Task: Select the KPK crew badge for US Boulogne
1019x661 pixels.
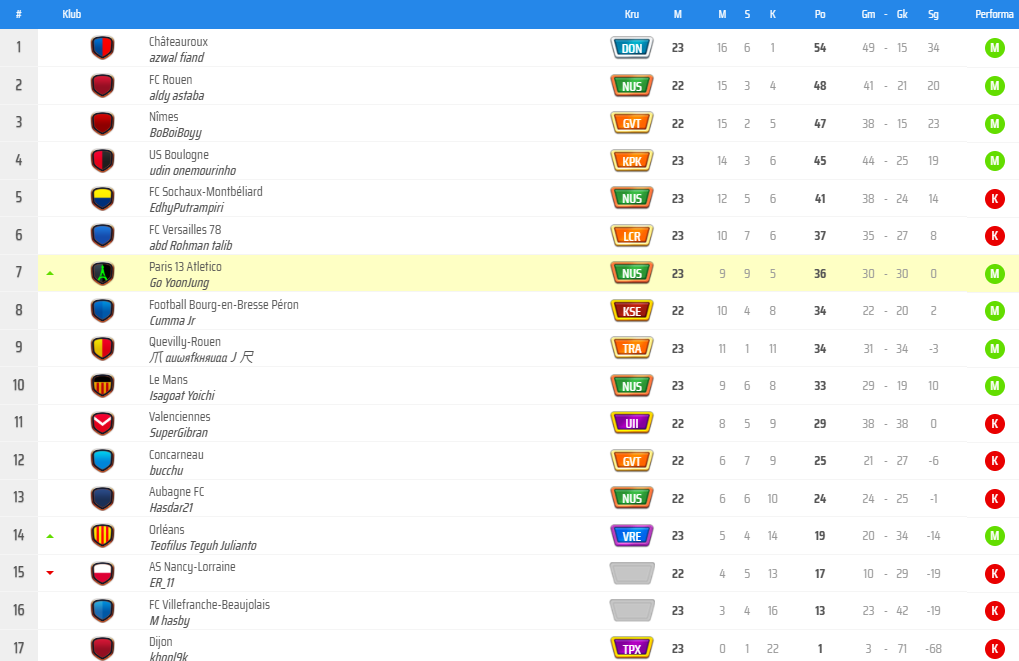Action: pos(632,161)
